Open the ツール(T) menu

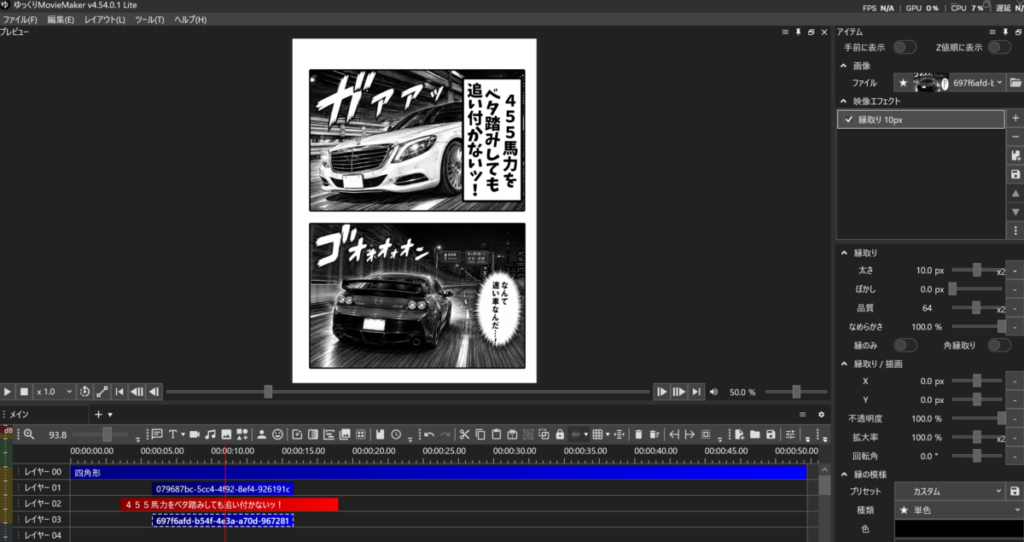click(150, 20)
